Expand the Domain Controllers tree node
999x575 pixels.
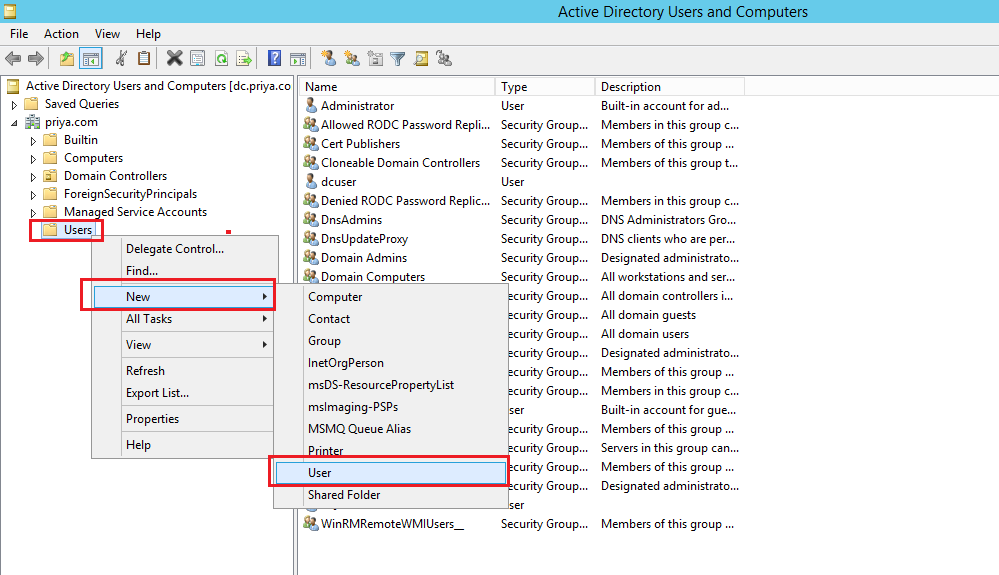pos(33,176)
